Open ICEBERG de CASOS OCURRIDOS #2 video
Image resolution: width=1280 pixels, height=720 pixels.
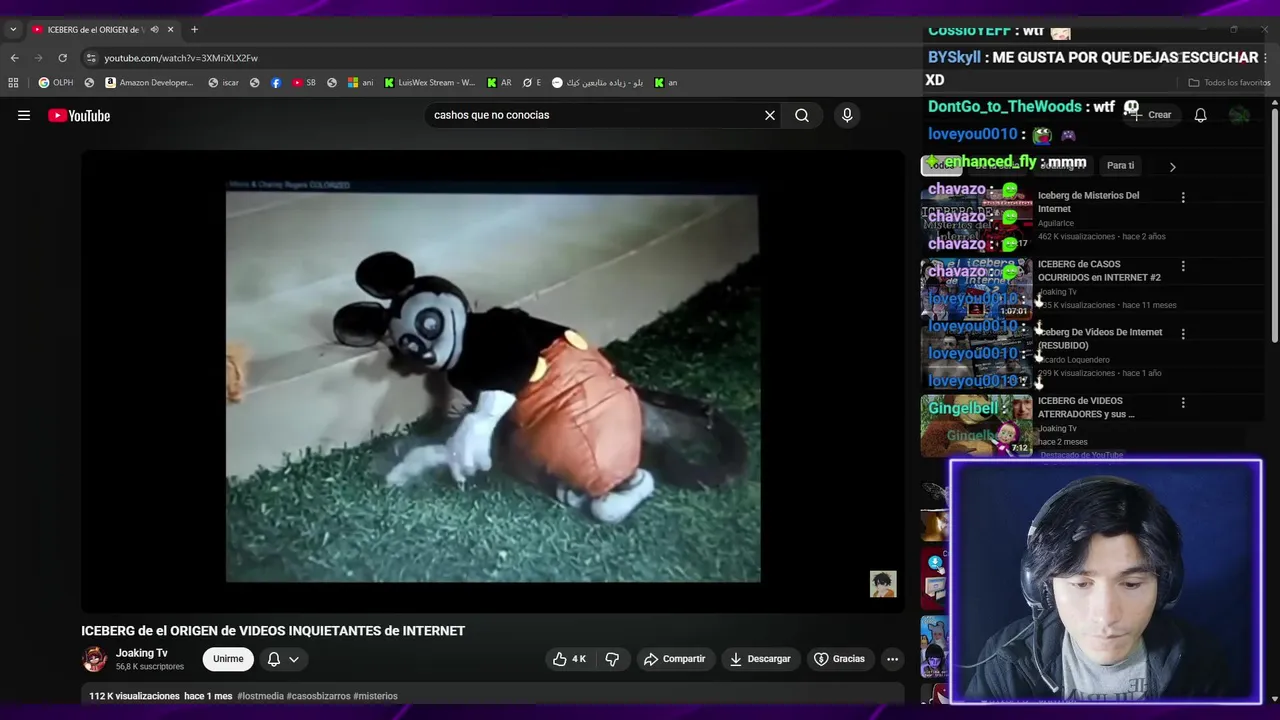(x=1099, y=271)
